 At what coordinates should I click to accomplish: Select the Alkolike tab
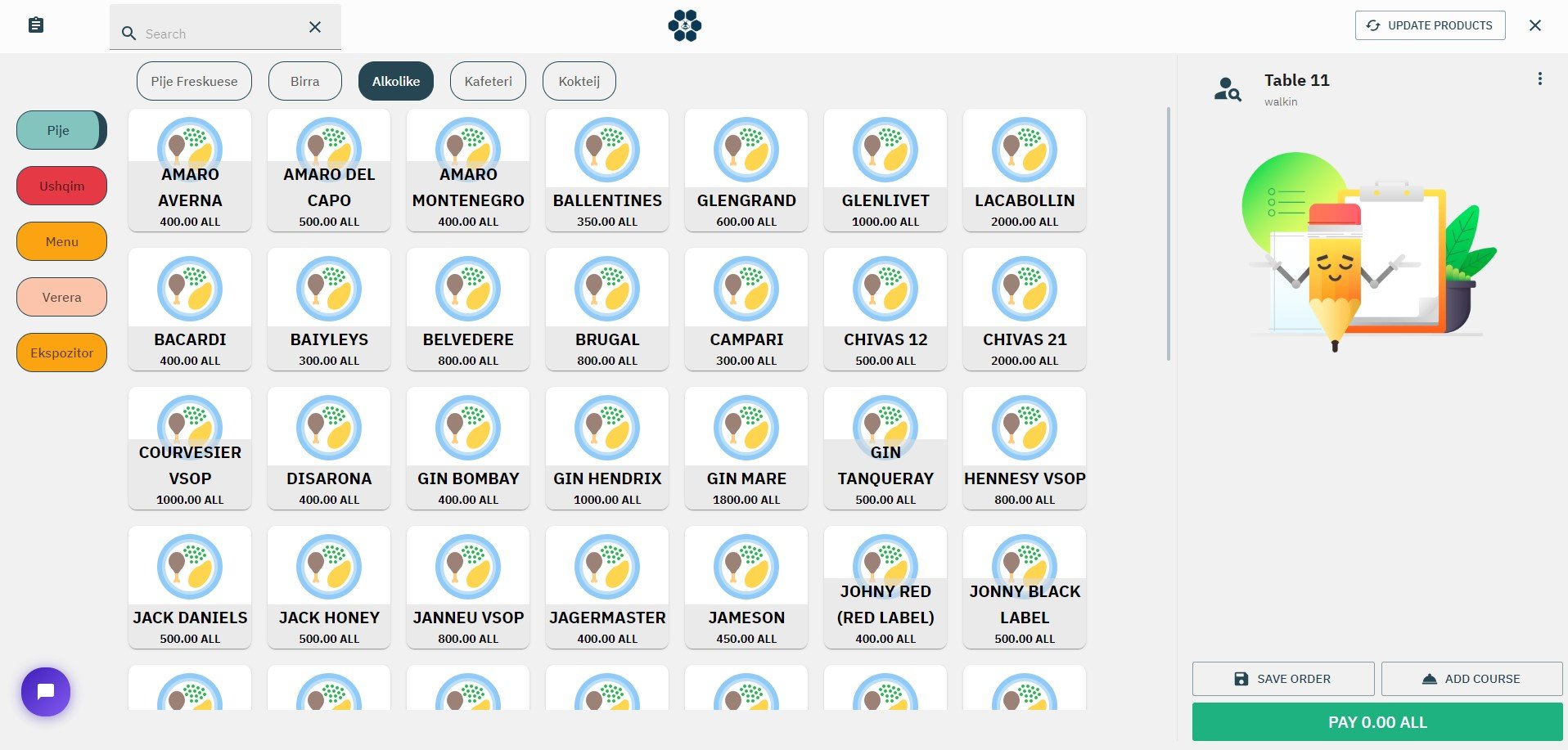396,81
